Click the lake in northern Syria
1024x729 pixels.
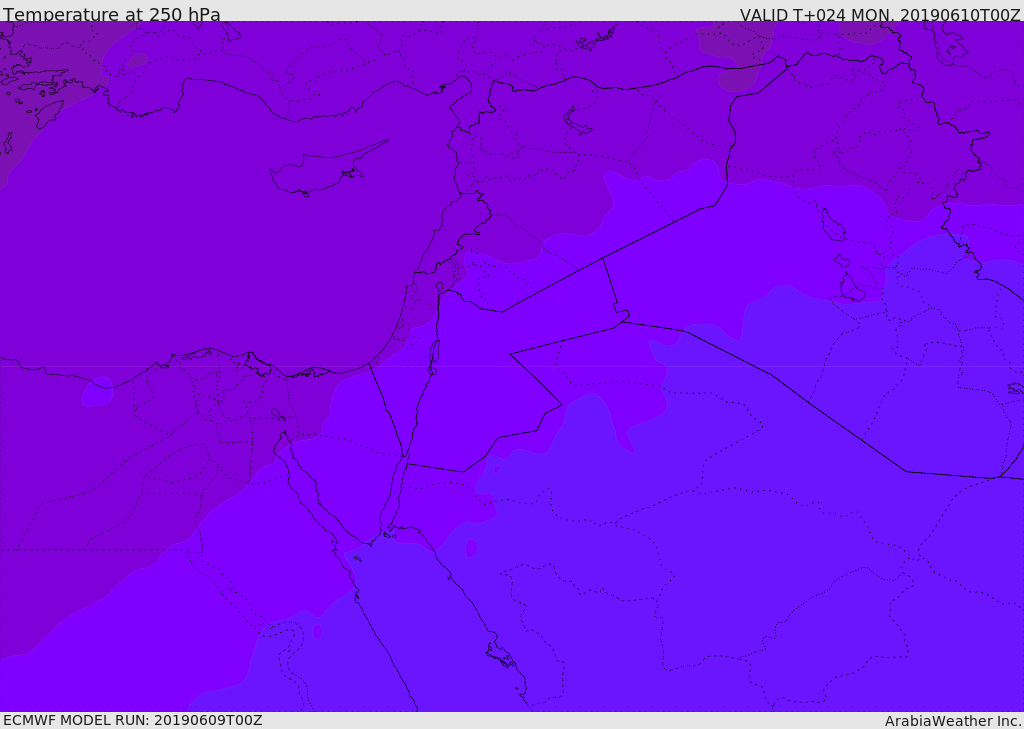[578, 122]
